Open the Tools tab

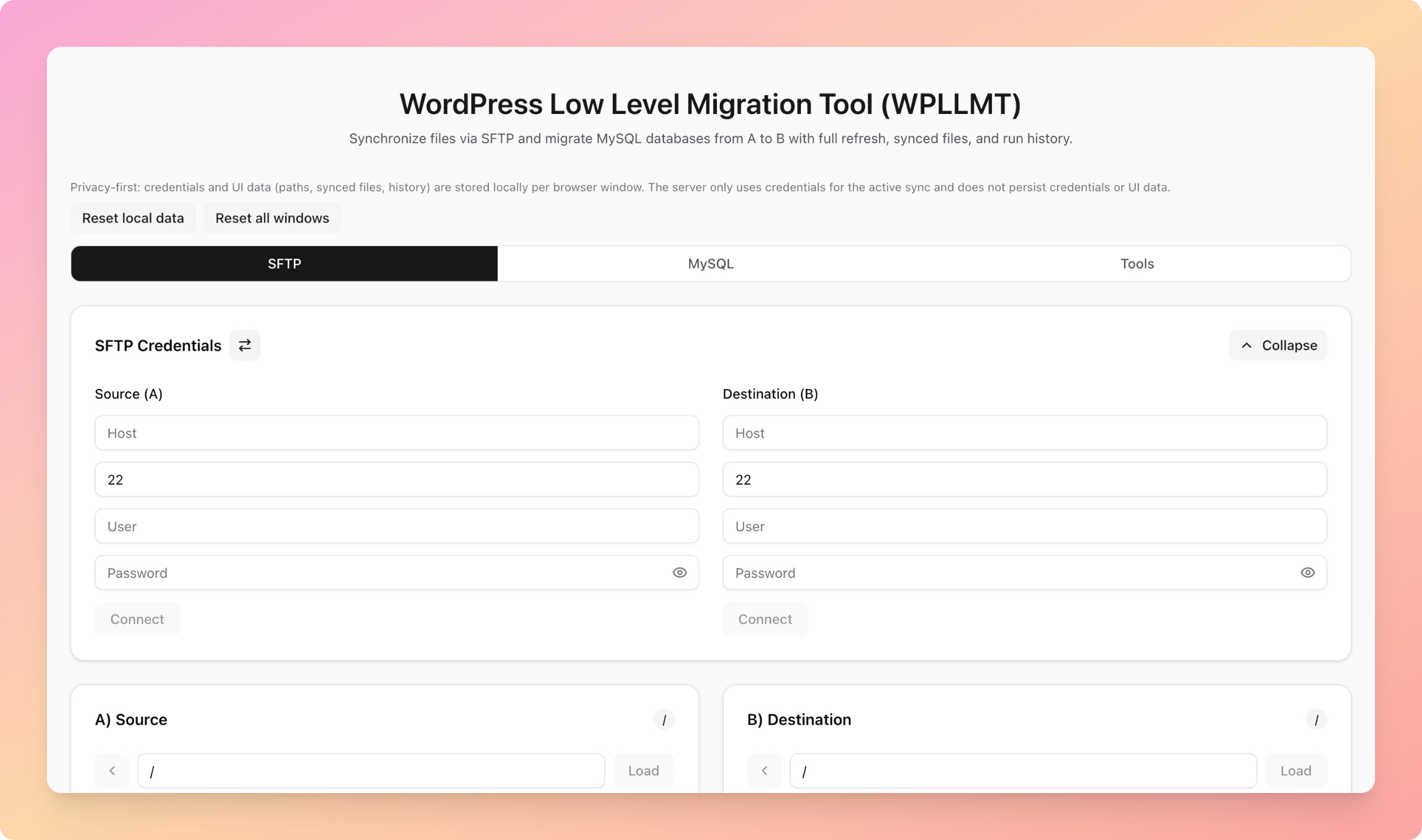pos(1137,264)
